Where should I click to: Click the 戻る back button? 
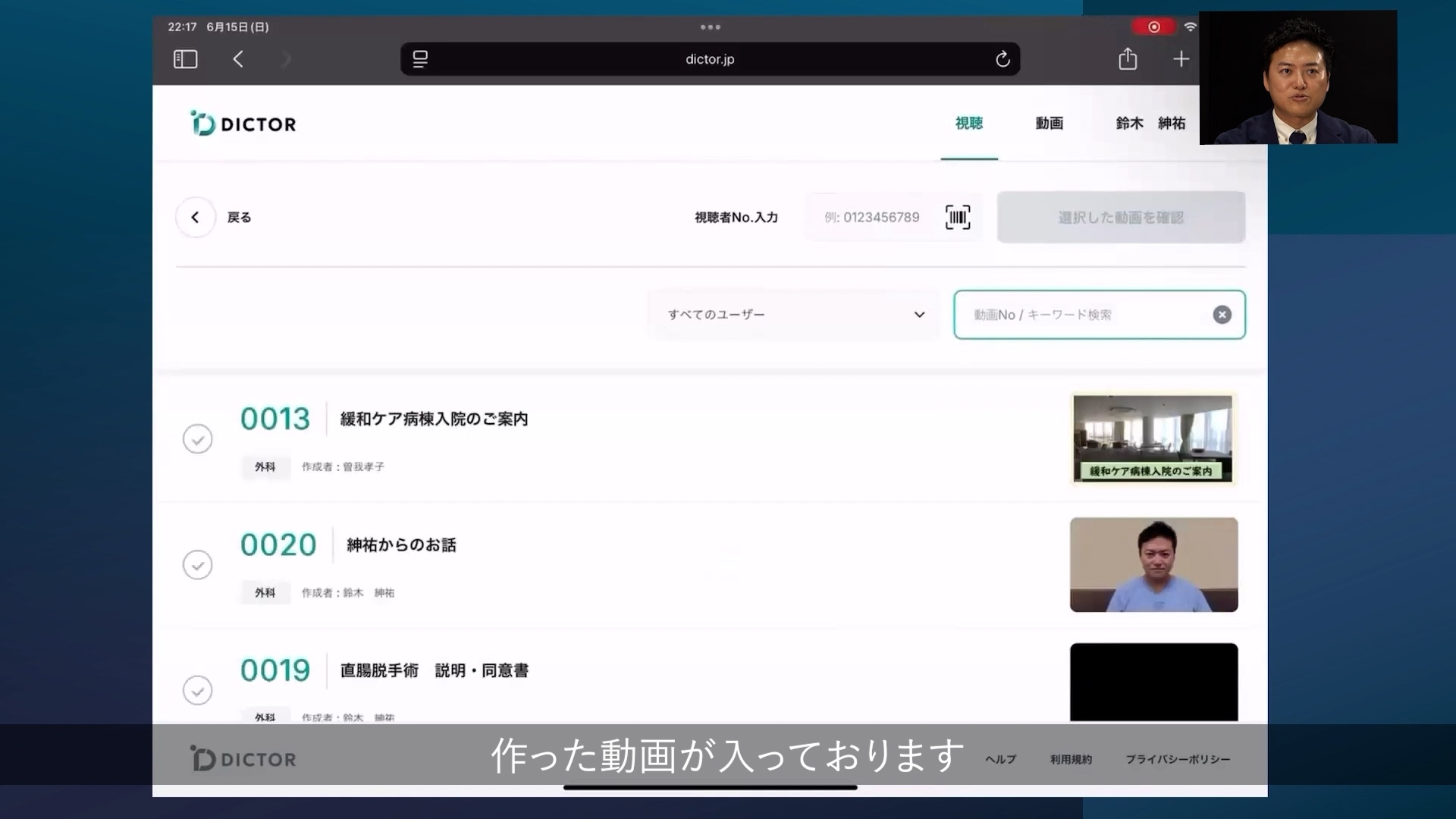click(196, 218)
